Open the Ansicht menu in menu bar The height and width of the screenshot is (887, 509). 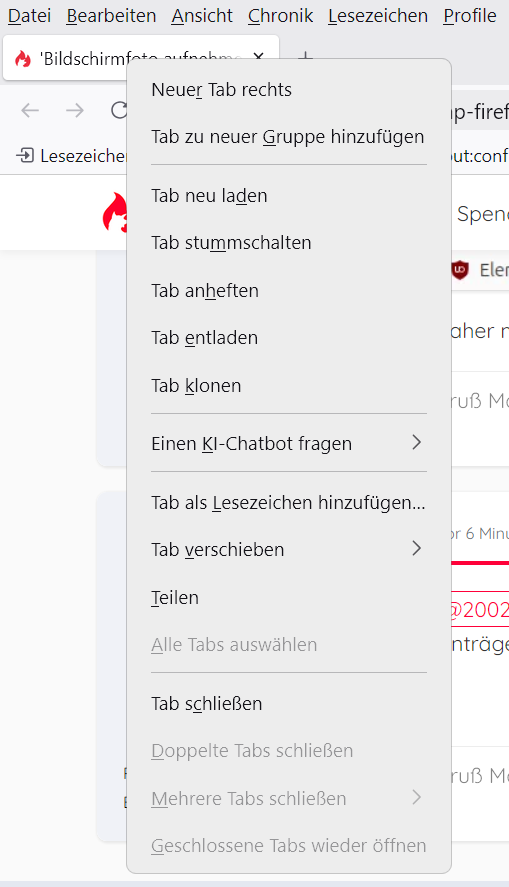202,16
